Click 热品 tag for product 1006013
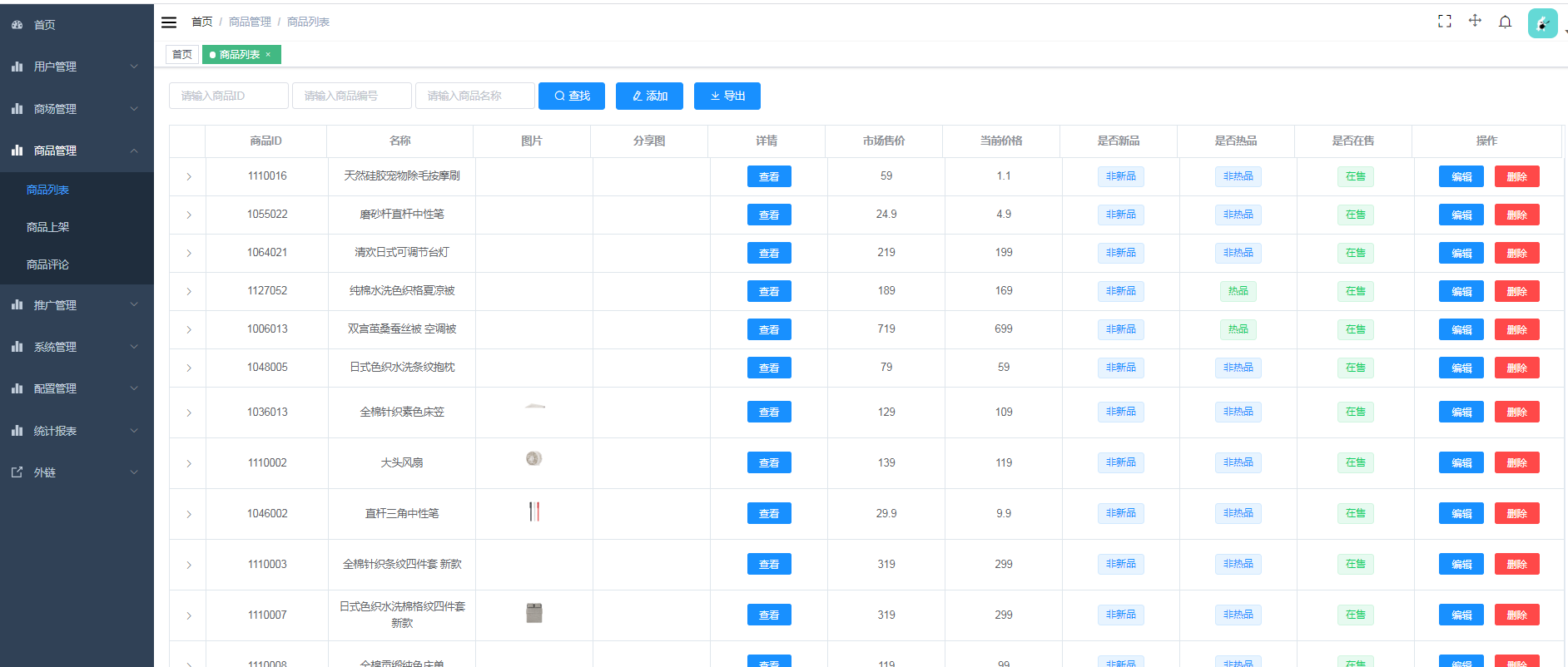Viewport: 1568px width, 667px height. (x=1238, y=329)
